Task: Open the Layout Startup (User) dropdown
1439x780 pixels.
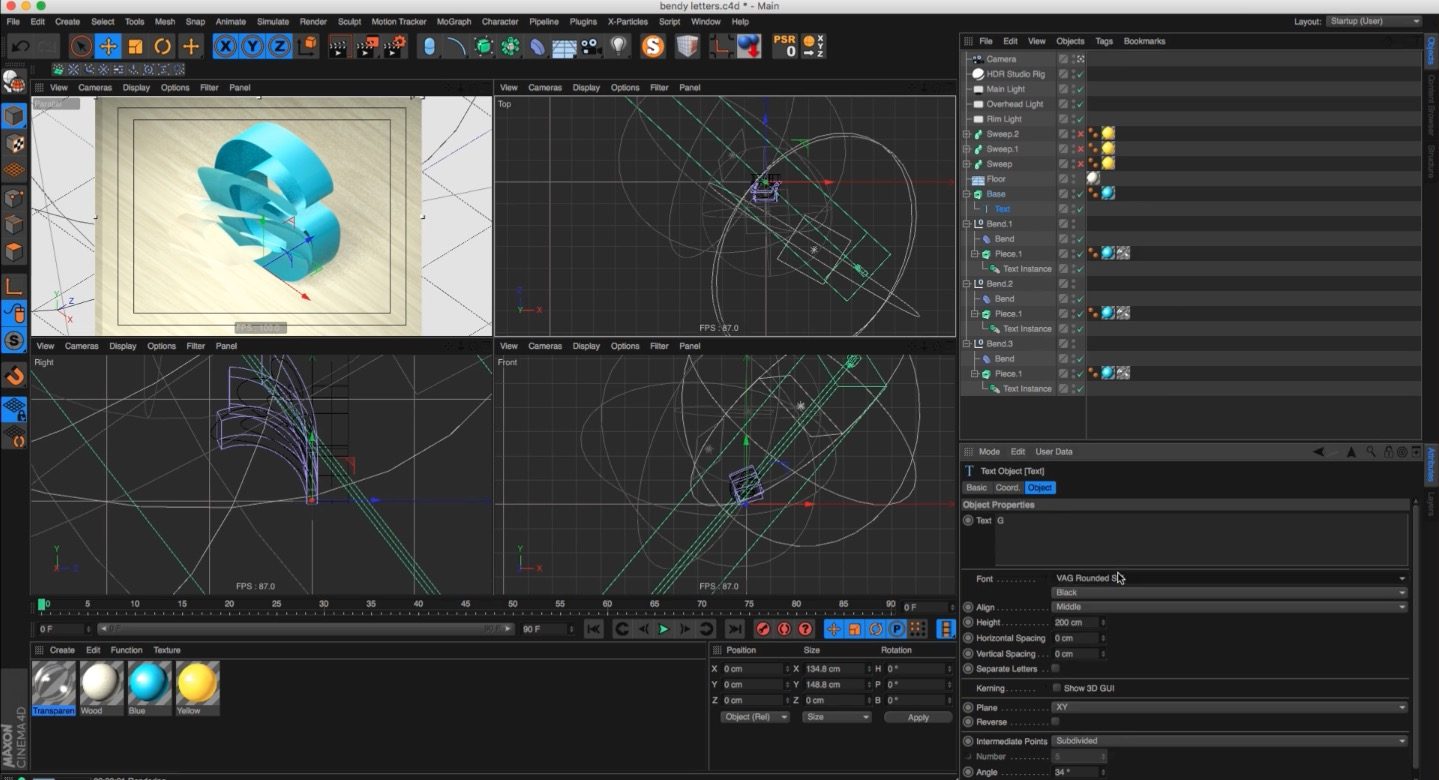Action: click(x=1375, y=21)
